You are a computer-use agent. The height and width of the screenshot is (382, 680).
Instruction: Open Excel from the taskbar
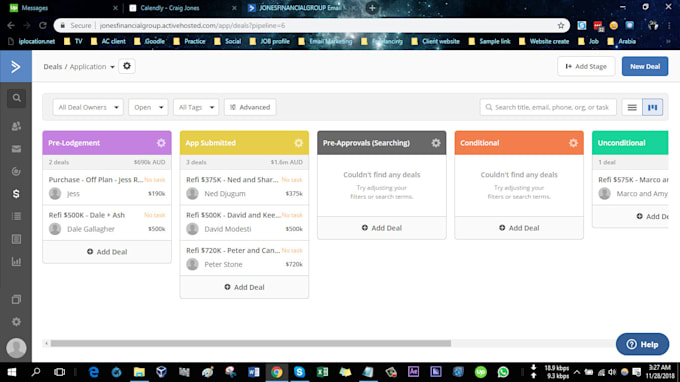[322, 372]
